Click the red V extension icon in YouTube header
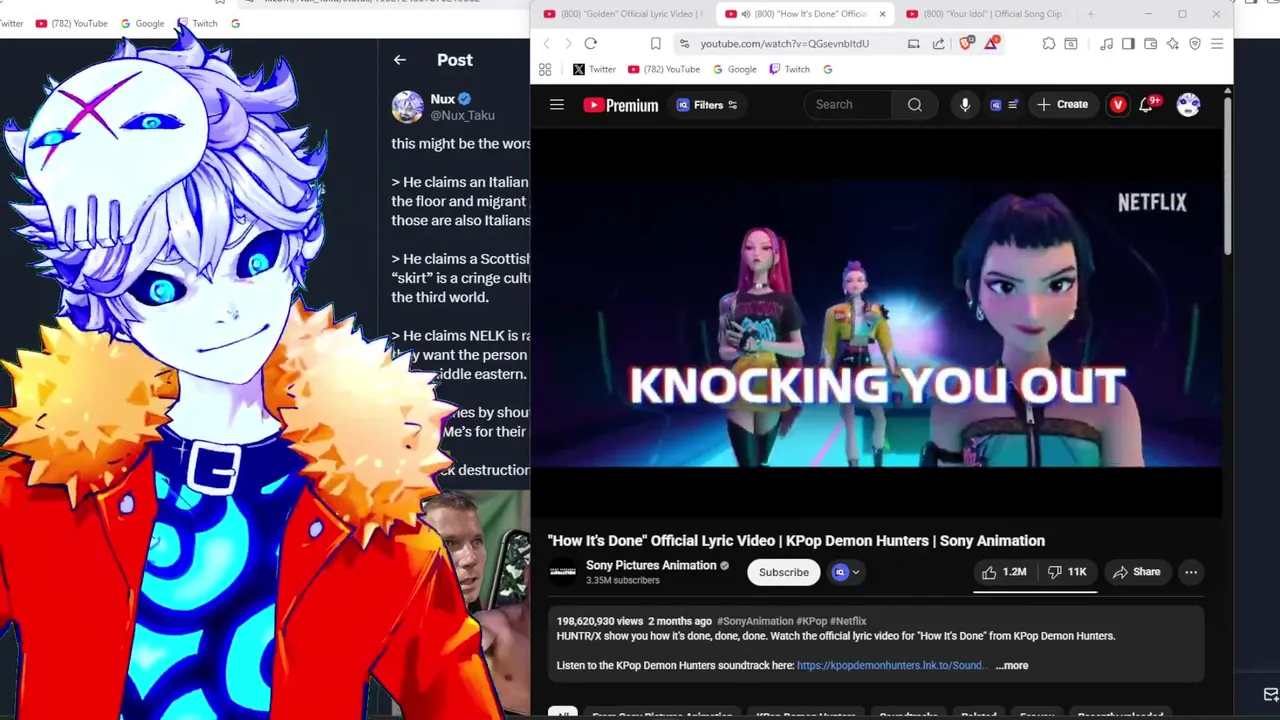The width and height of the screenshot is (1280, 720). (x=1118, y=104)
